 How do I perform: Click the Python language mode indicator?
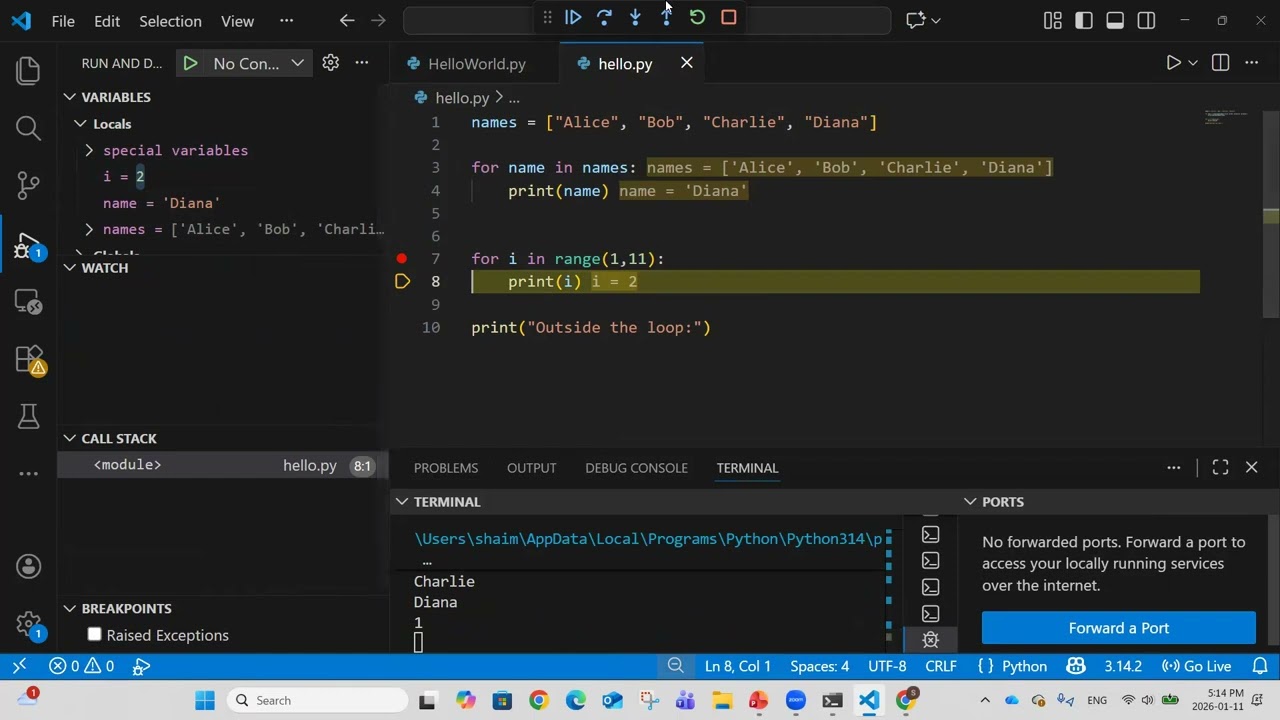pyautogui.click(x=1024, y=666)
